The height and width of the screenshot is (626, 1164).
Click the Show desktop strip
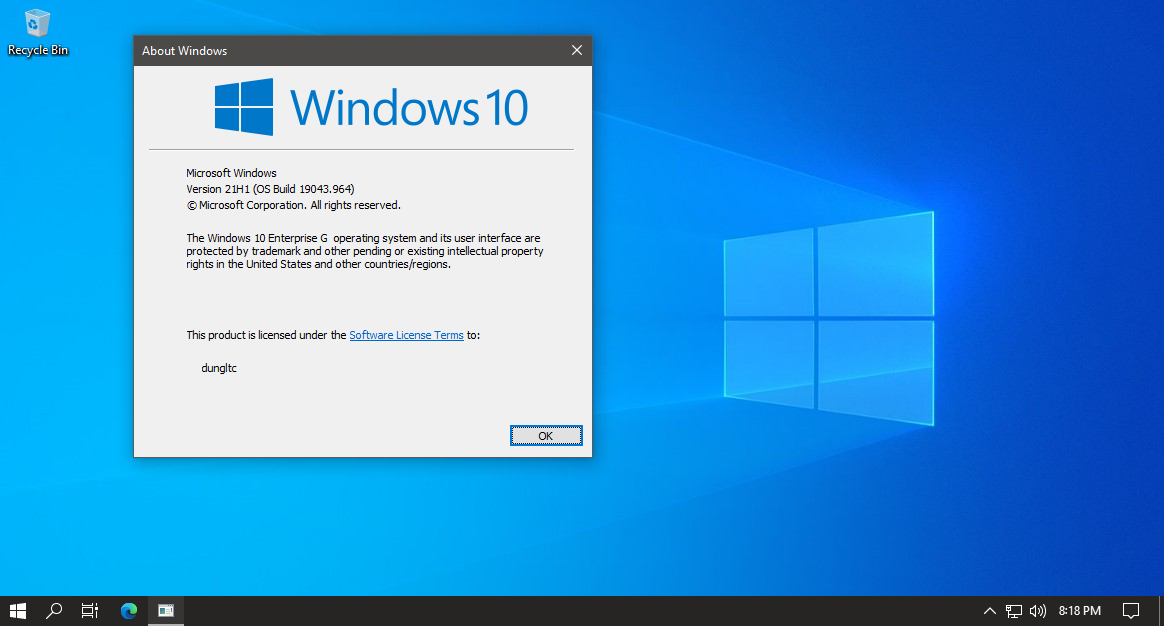tap(1160, 610)
